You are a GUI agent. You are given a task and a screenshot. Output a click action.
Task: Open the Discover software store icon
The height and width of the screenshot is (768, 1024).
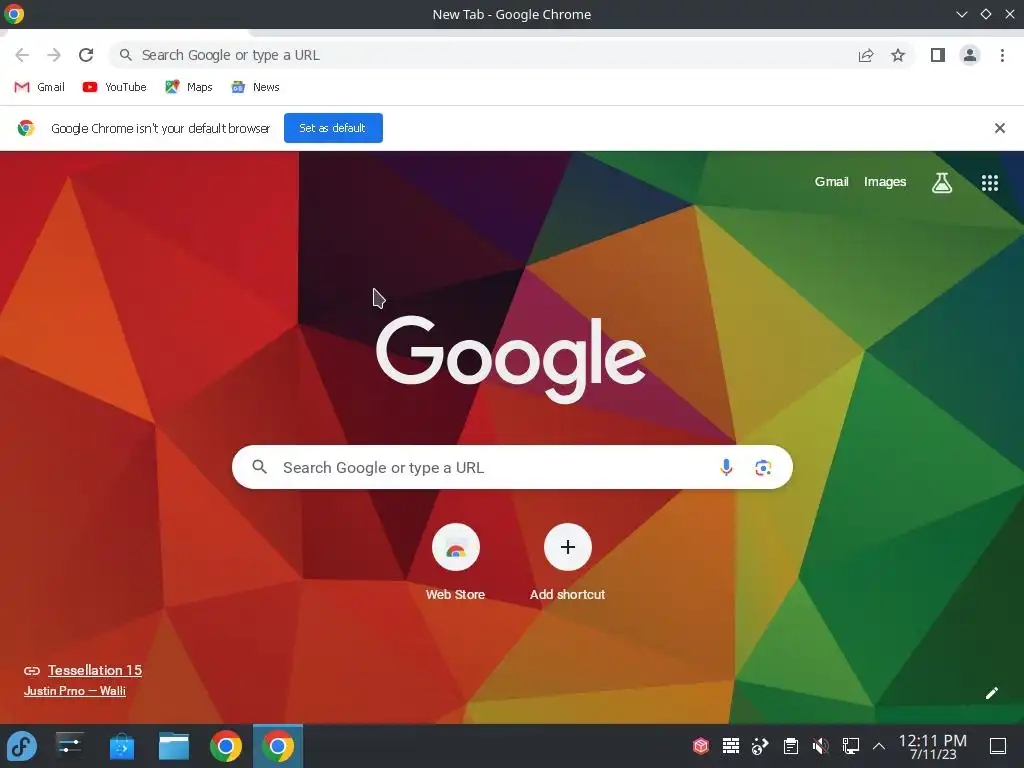121,746
